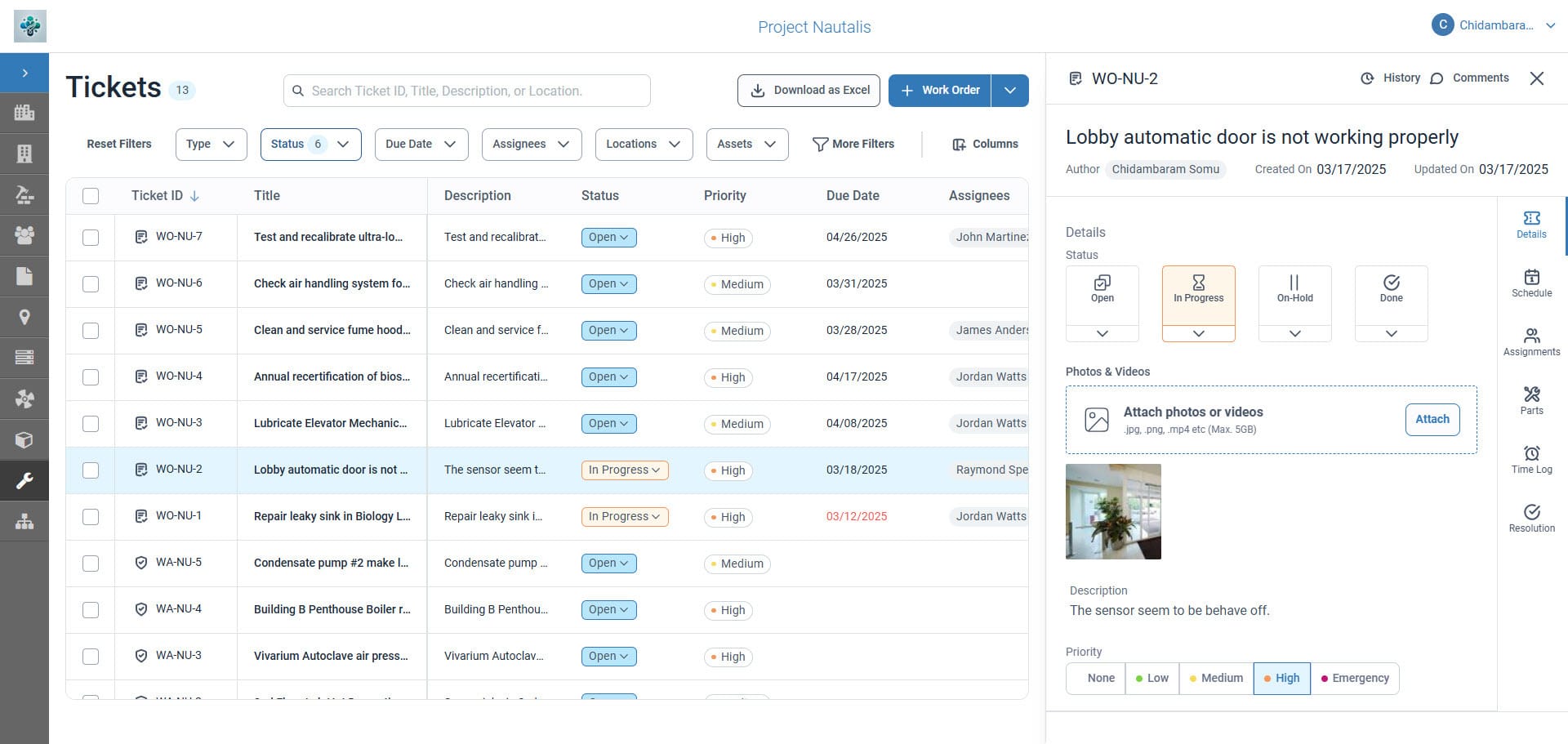Open the wrench maintenance icon in sidebar
This screenshot has height=744, width=1568.
tap(24, 480)
